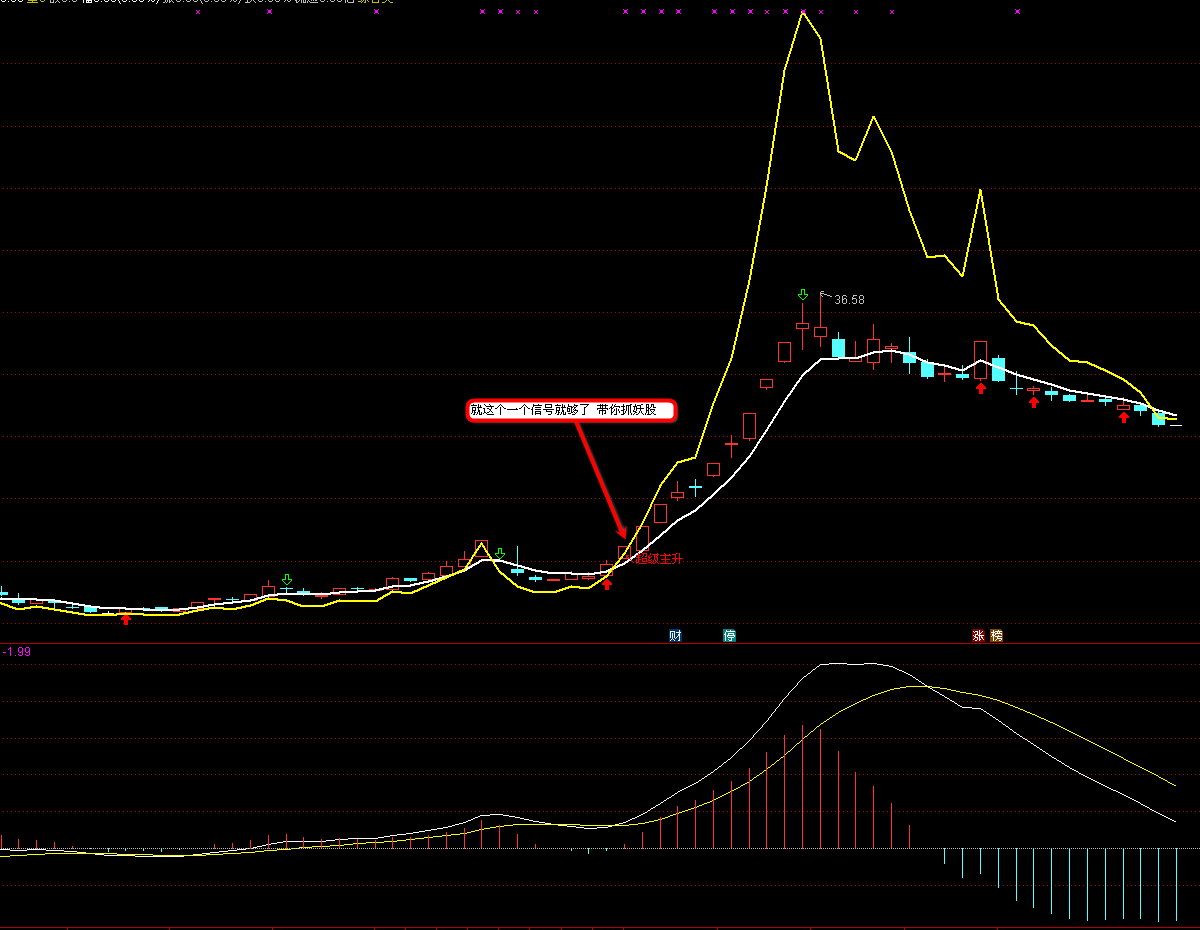The width and height of the screenshot is (1200, 930).
Task: Click the rightmost magenta x marker at top
Action: [x=1018, y=12]
